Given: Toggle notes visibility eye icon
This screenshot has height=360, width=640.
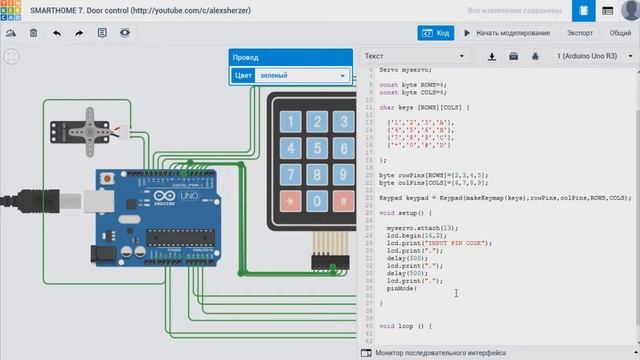Looking at the screenshot, I should click(125, 33).
